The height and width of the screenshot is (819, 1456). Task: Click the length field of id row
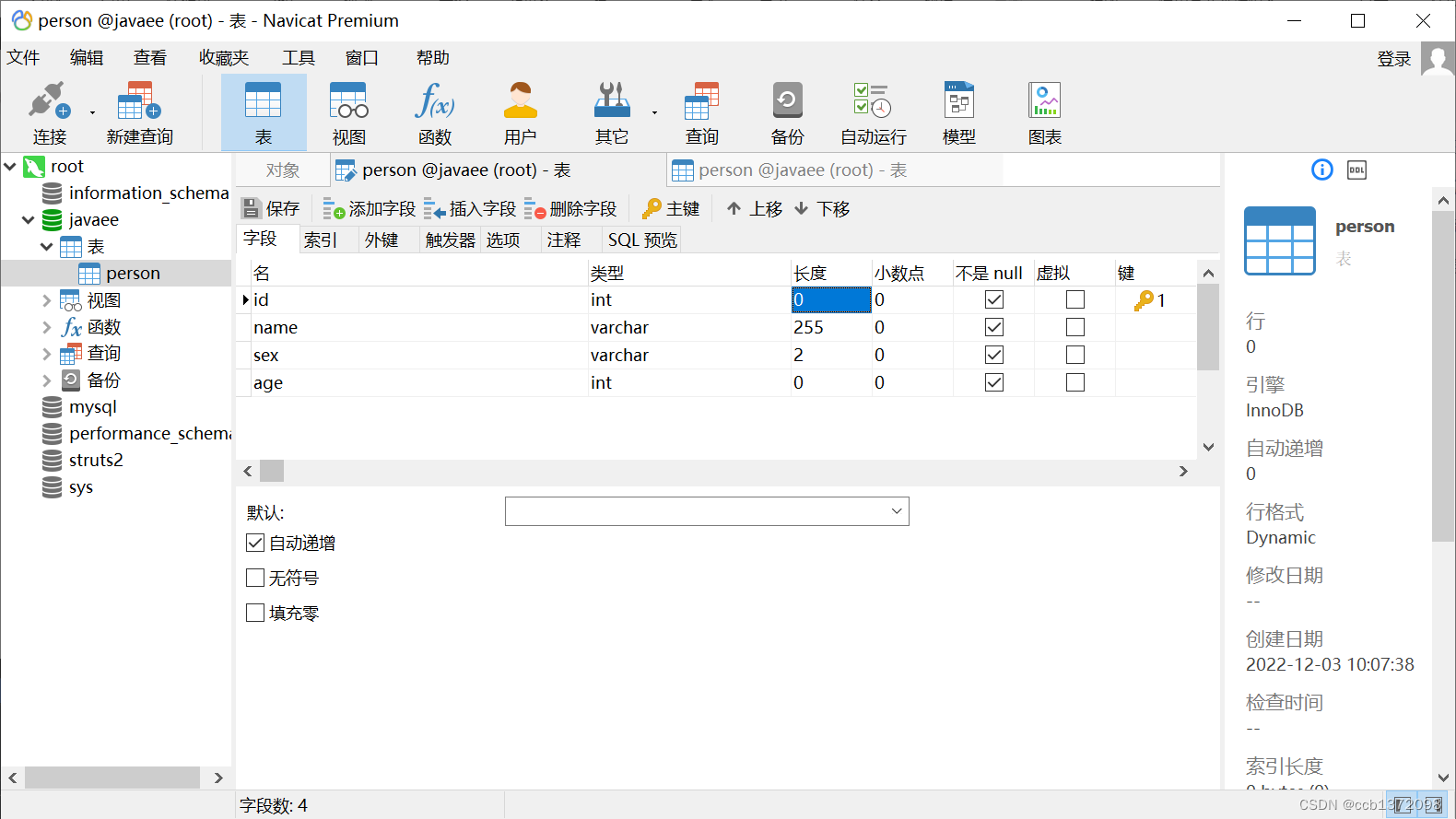click(831, 299)
